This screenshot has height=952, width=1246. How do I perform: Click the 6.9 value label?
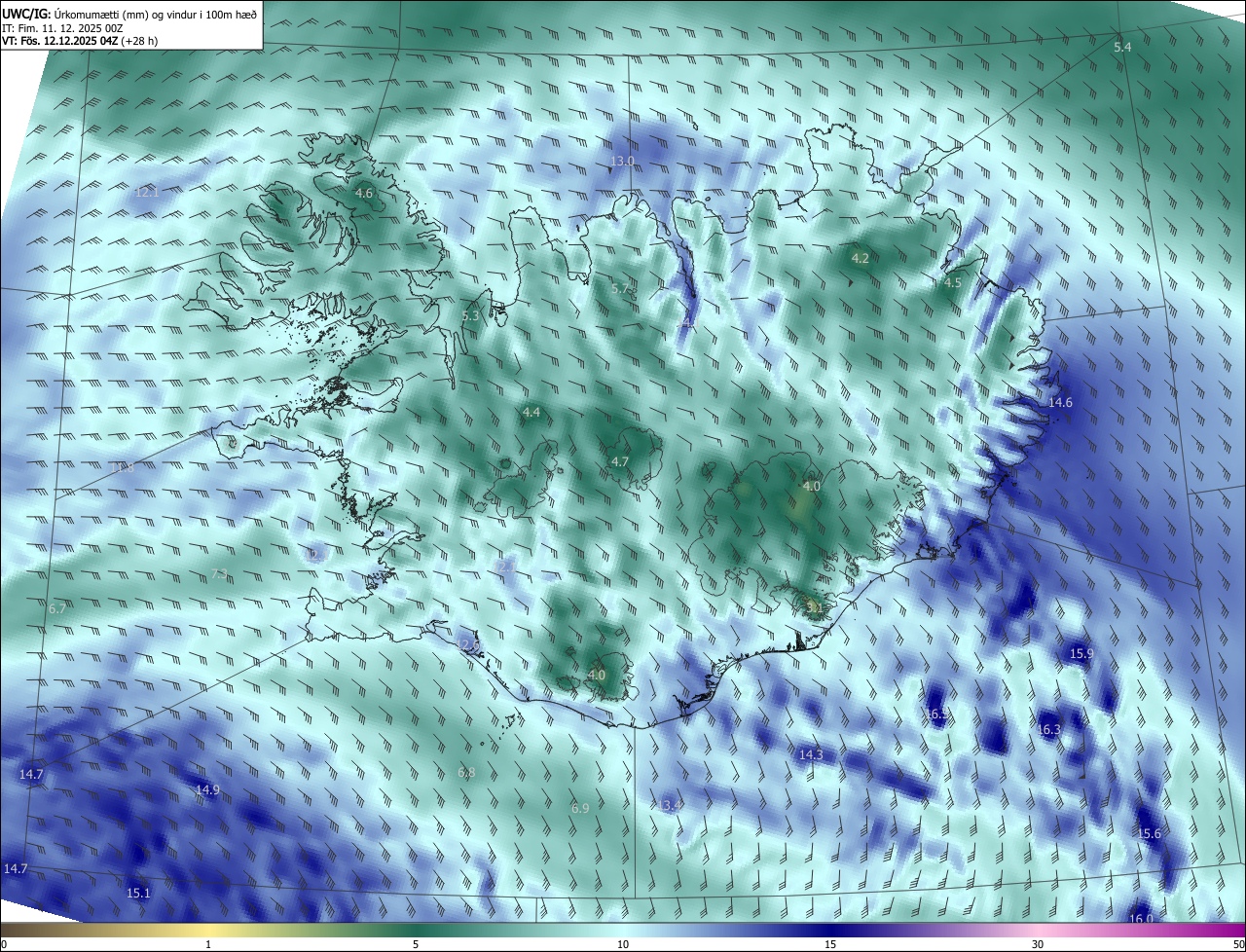(x=580, y=808)
